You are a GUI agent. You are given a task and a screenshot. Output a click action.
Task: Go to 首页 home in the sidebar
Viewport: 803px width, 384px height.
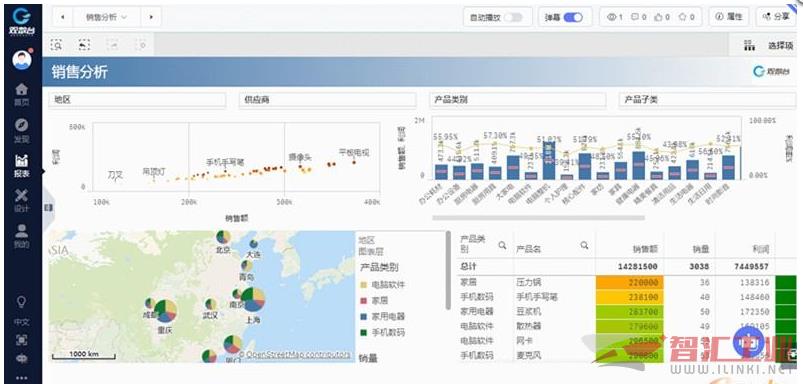click(x=22, y=95)
